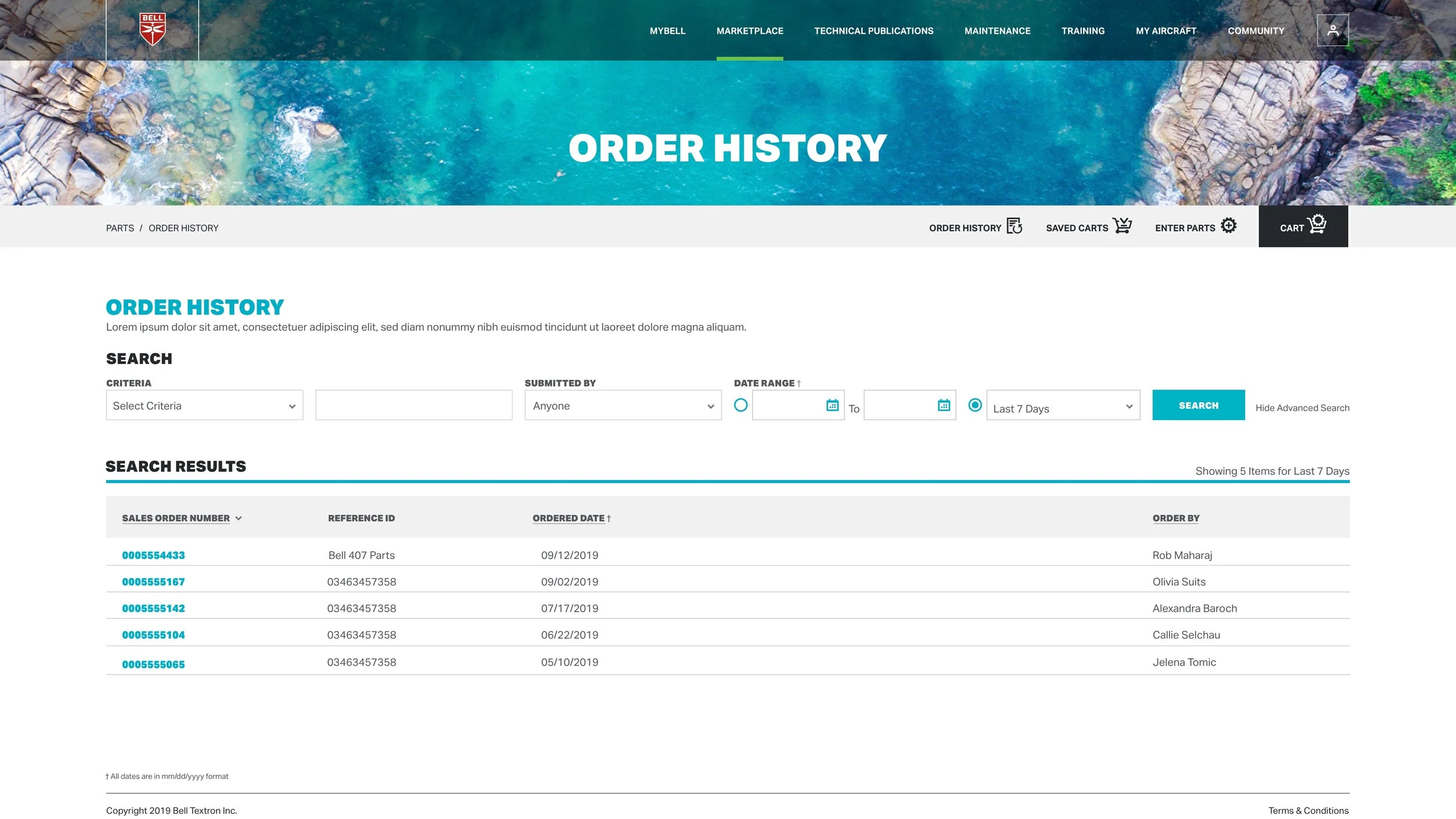Open the Community menu item

pyautogui.click(x=1256, y=31)
